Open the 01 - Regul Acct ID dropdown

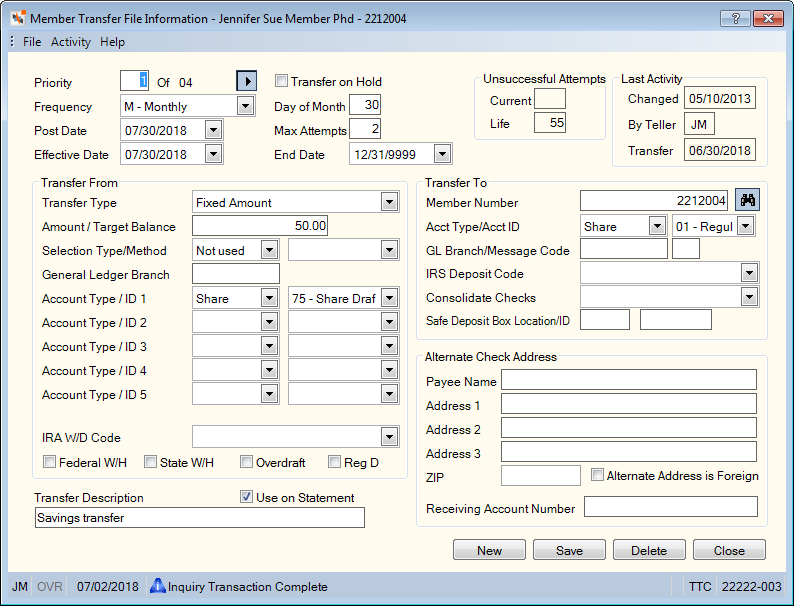[745, 226]
